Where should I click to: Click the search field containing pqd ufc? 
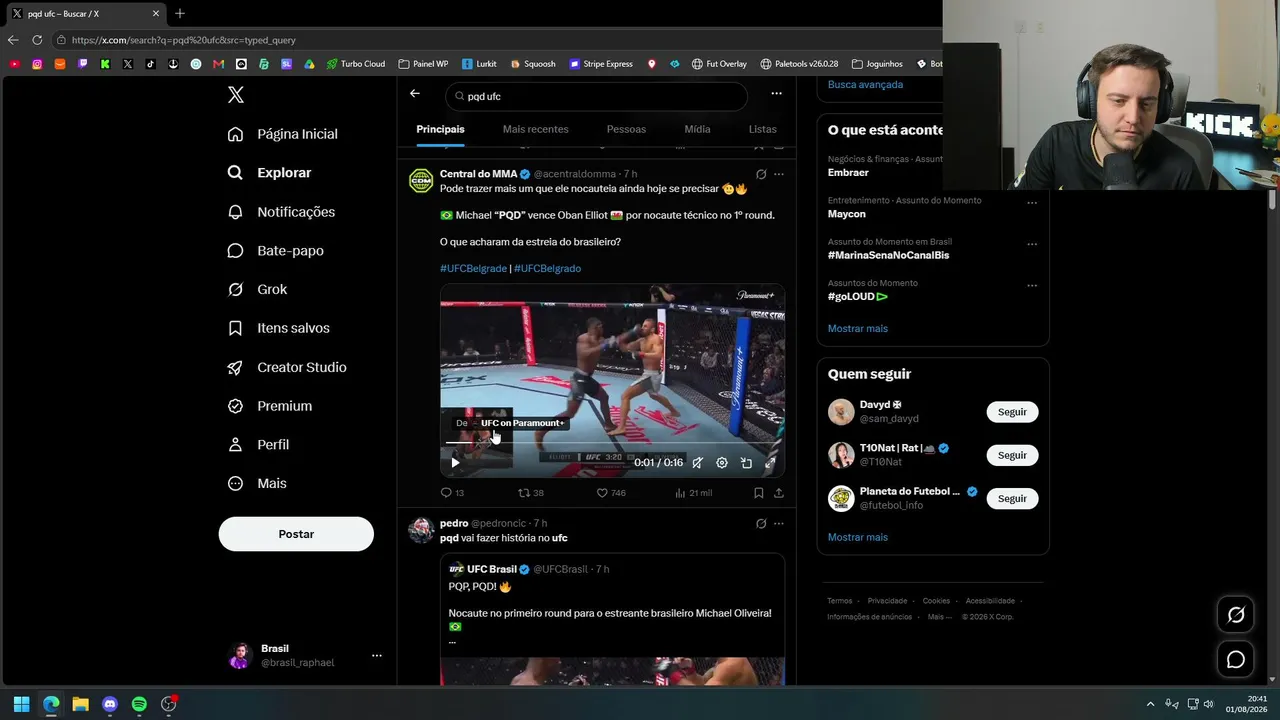(x=597, y=96)
